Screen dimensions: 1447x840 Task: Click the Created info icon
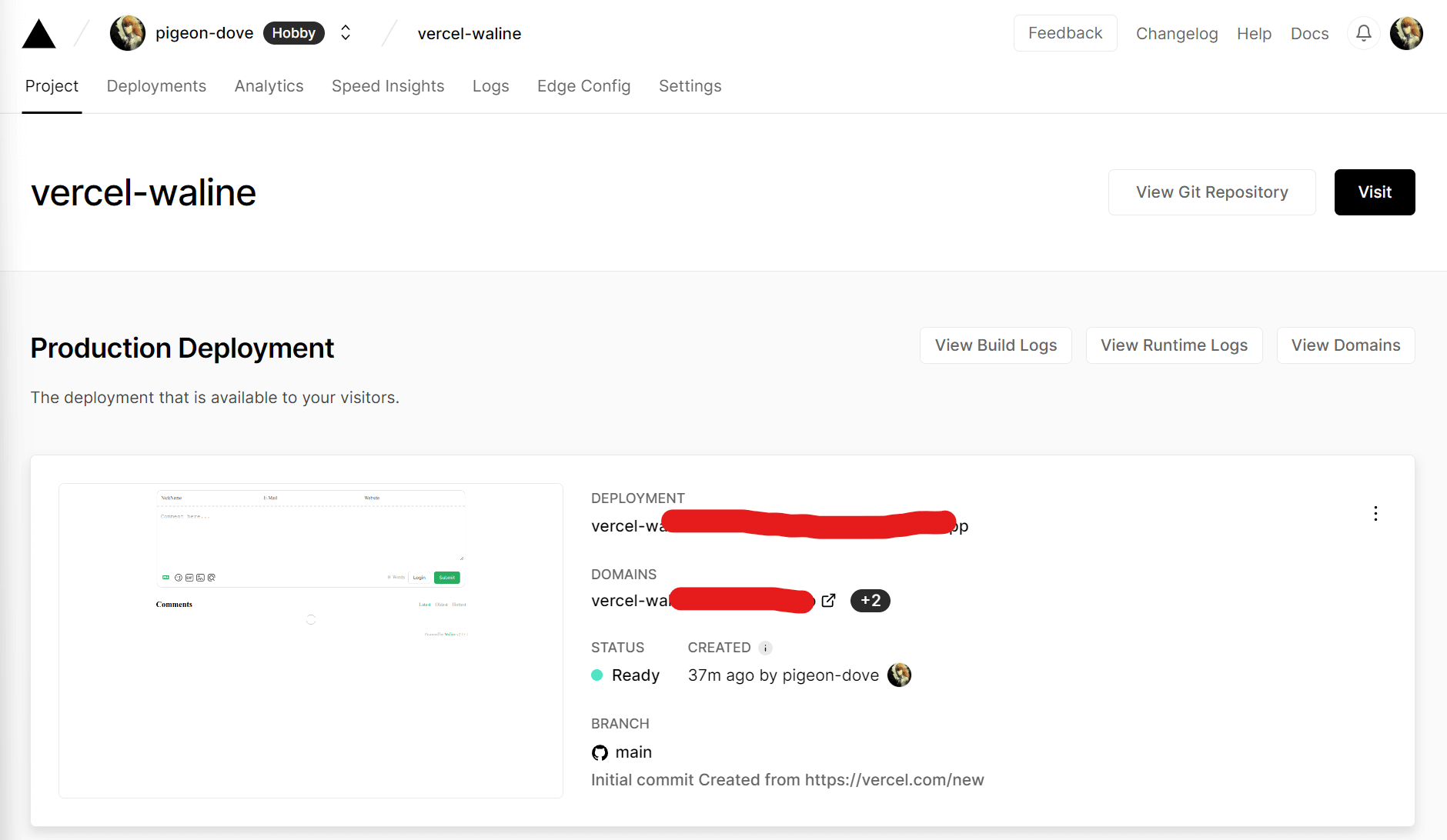point(765,648)
